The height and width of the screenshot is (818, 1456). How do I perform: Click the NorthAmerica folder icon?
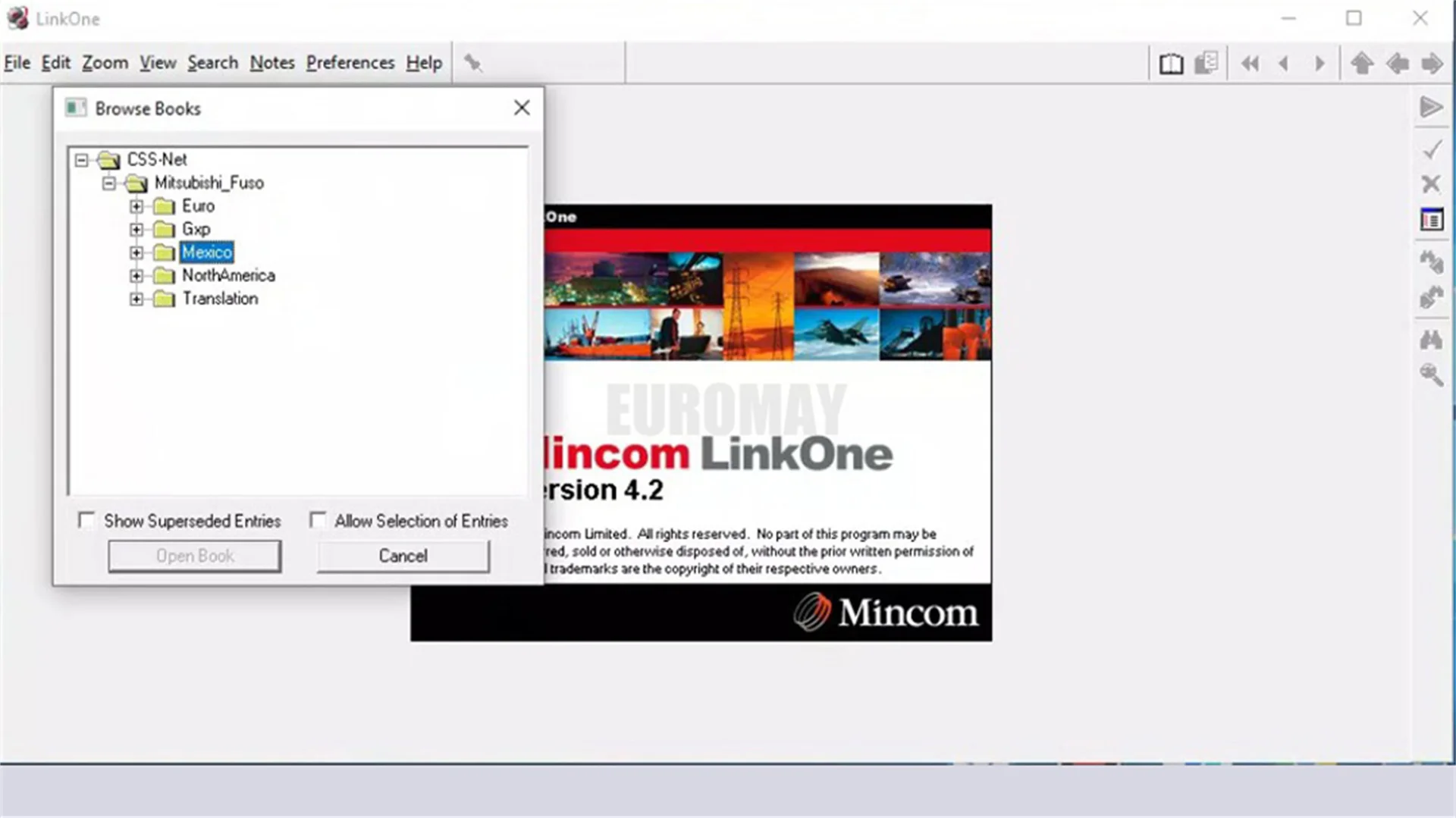click(x=164, y=276)
